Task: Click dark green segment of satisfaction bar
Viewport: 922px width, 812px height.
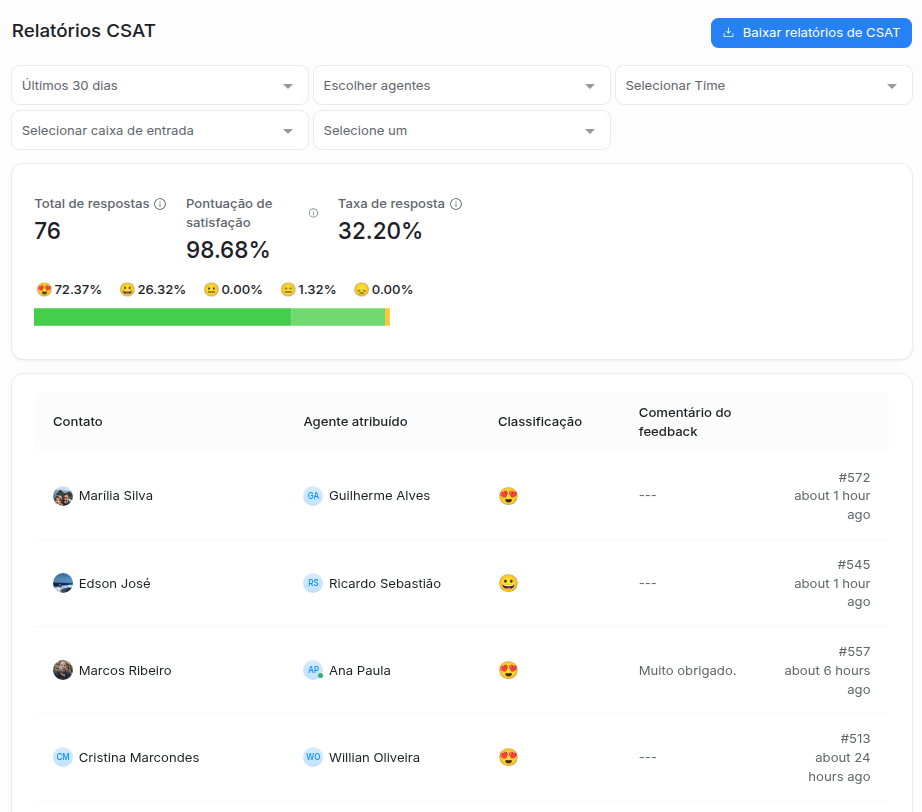Action: [162, 317]
